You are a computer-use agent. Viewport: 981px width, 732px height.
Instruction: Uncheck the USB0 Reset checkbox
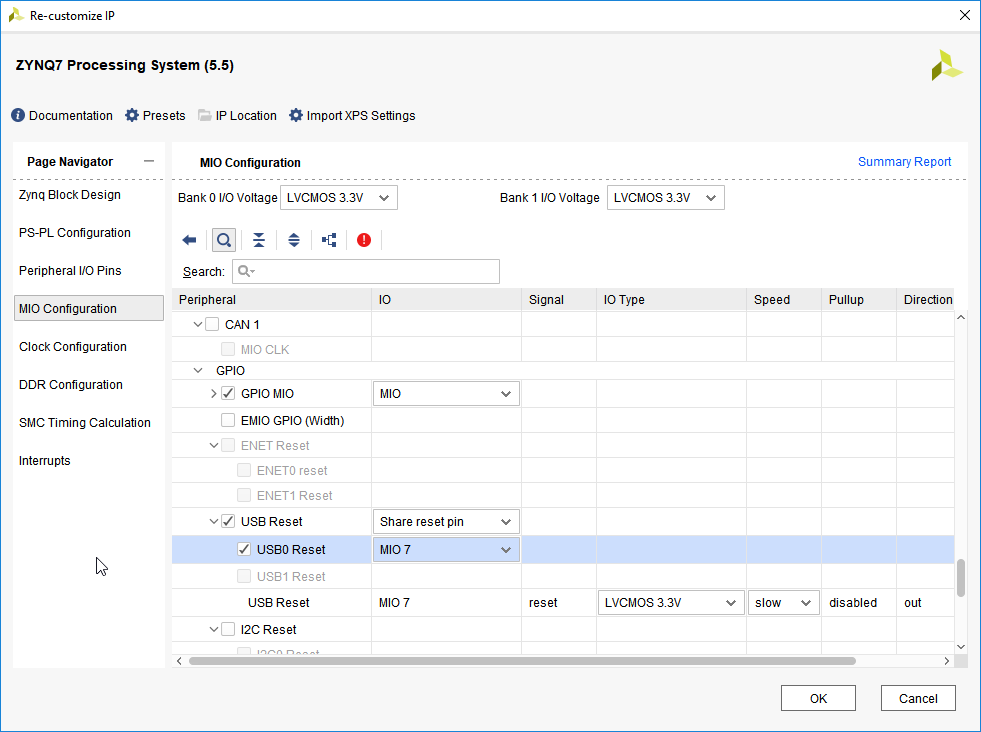[244, 549]
